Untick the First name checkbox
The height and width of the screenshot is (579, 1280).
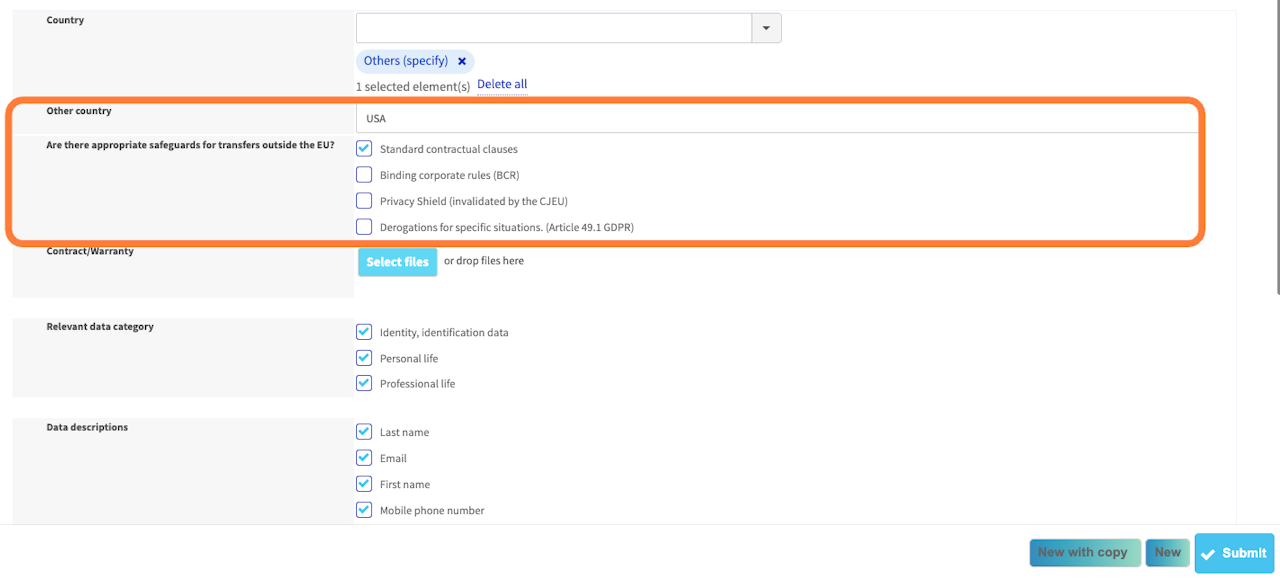(364, 484)
